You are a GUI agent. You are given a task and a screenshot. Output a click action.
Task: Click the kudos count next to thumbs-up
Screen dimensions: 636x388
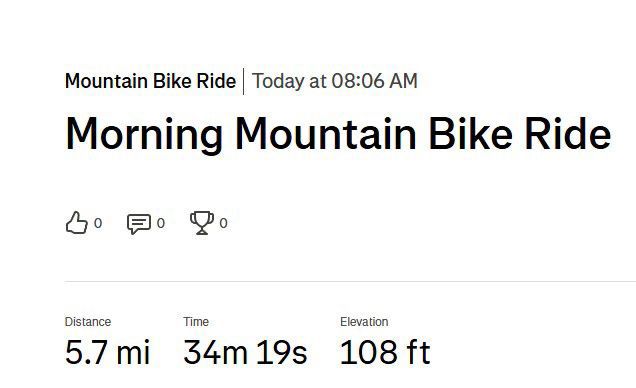tap(98, 223)
